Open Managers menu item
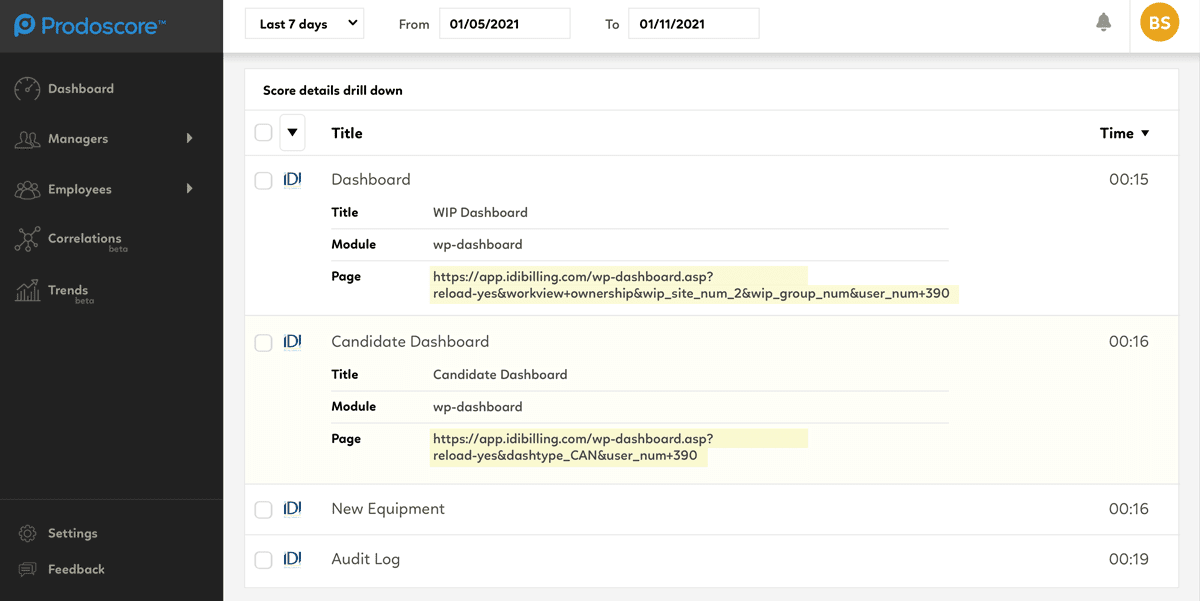 (x=78, y=139)
